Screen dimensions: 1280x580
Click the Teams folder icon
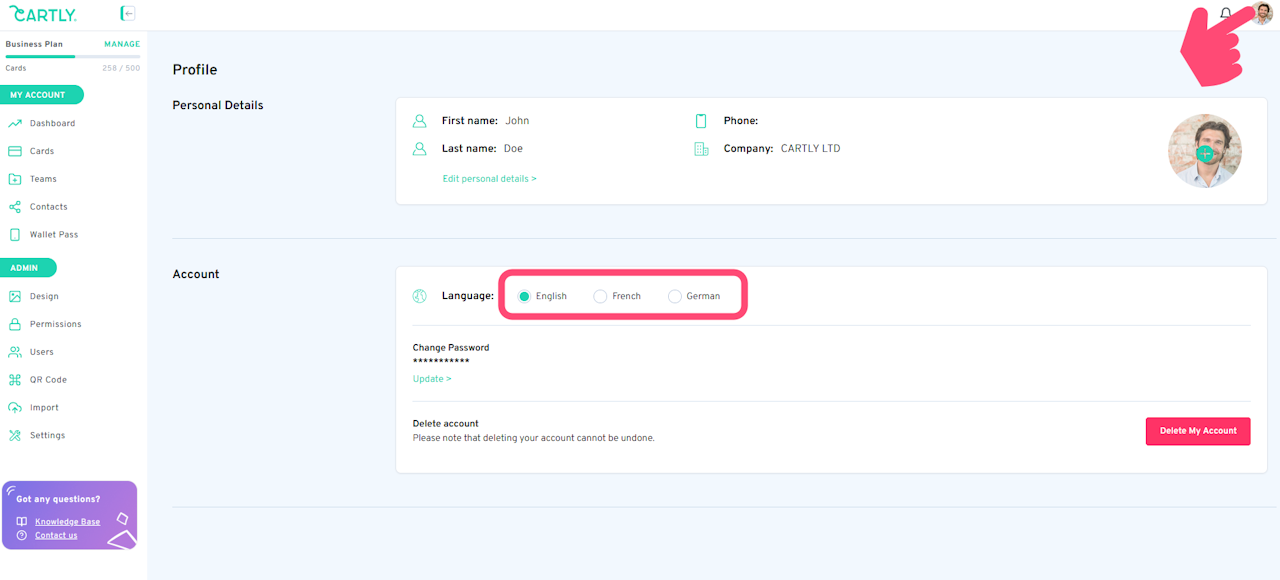pyautogui.click(x=15, y=180)
